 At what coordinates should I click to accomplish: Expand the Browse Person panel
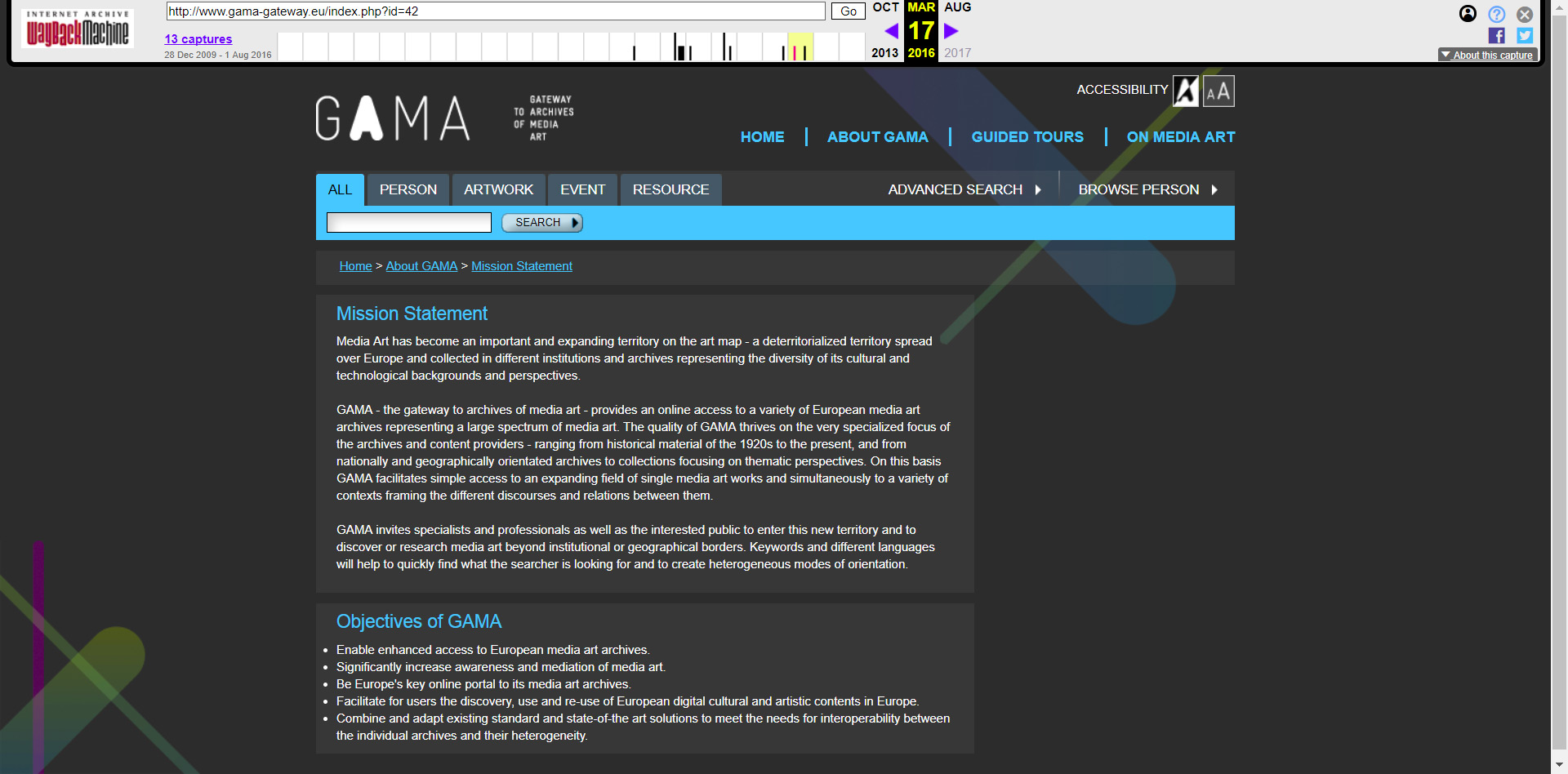tap(1147, 189)
